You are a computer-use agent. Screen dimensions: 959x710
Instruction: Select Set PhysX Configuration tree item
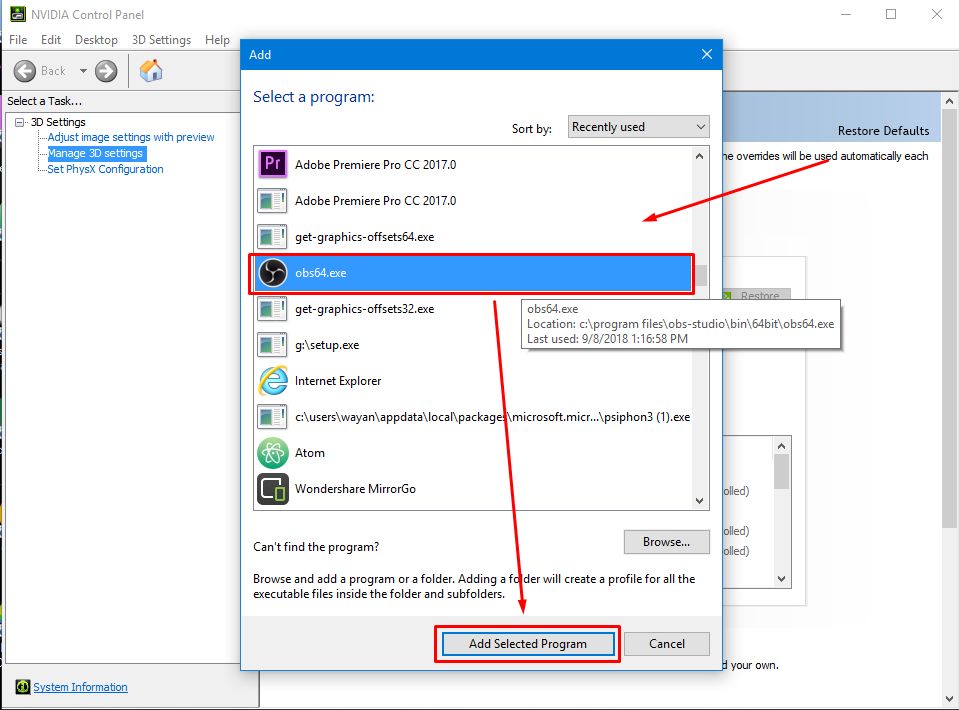[x=105, y=169]
